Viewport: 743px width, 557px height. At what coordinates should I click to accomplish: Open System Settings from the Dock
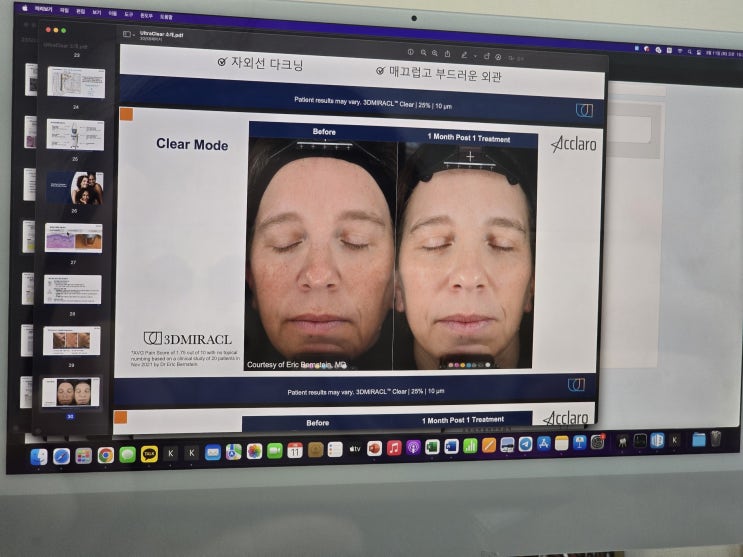click(x=598, y=443)
